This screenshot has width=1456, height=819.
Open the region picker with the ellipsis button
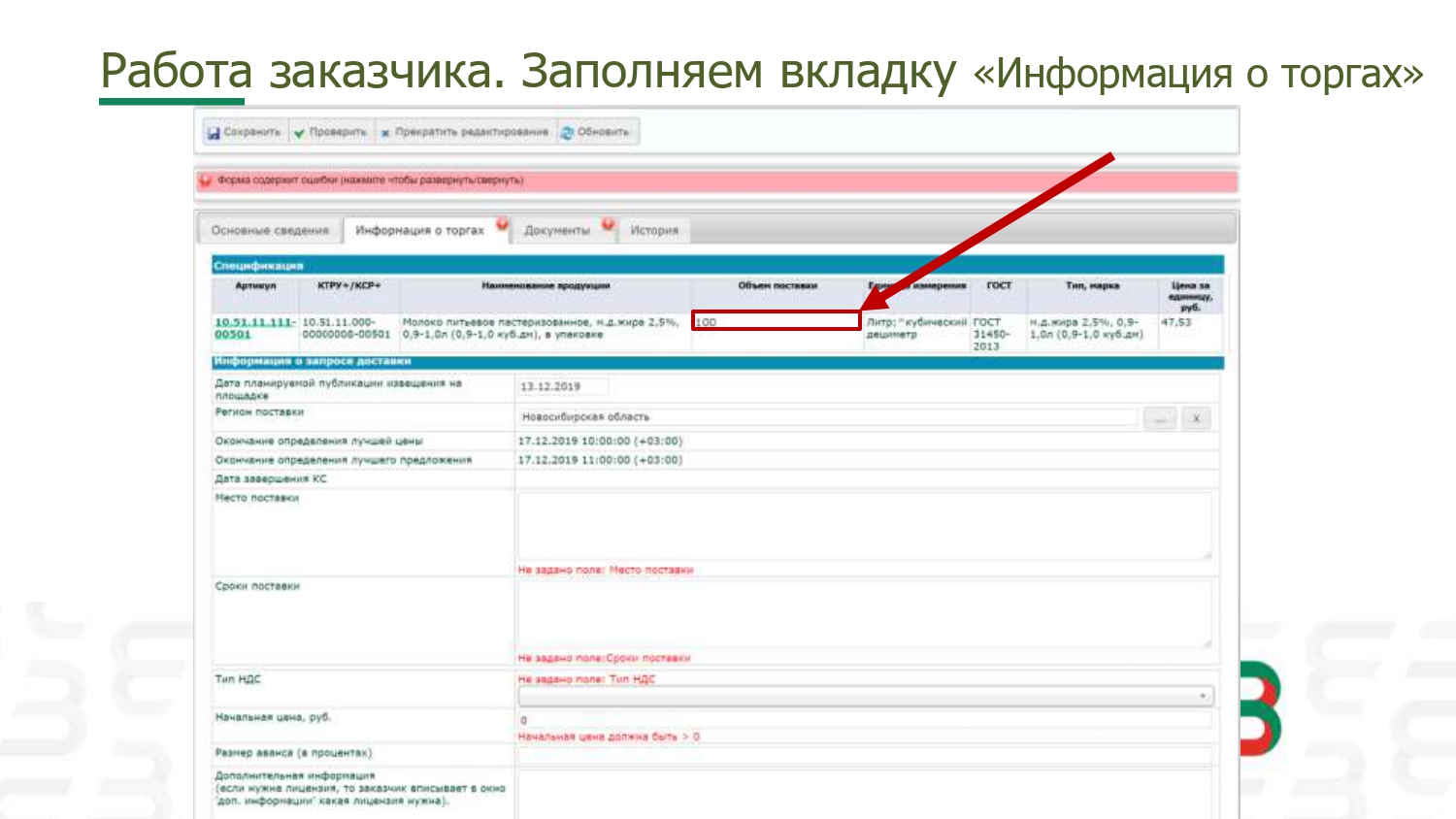[x=1159, y=418]
